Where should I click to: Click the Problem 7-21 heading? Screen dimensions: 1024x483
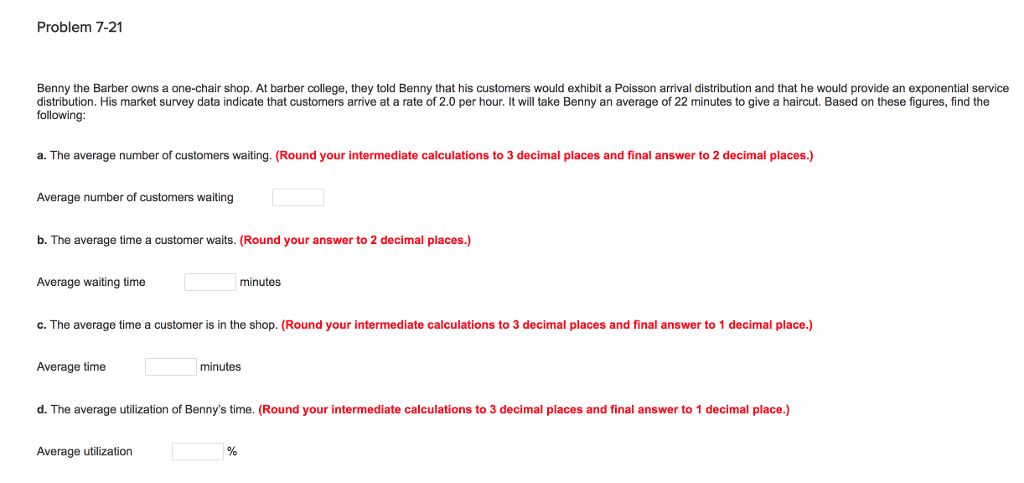coord(80,28)
